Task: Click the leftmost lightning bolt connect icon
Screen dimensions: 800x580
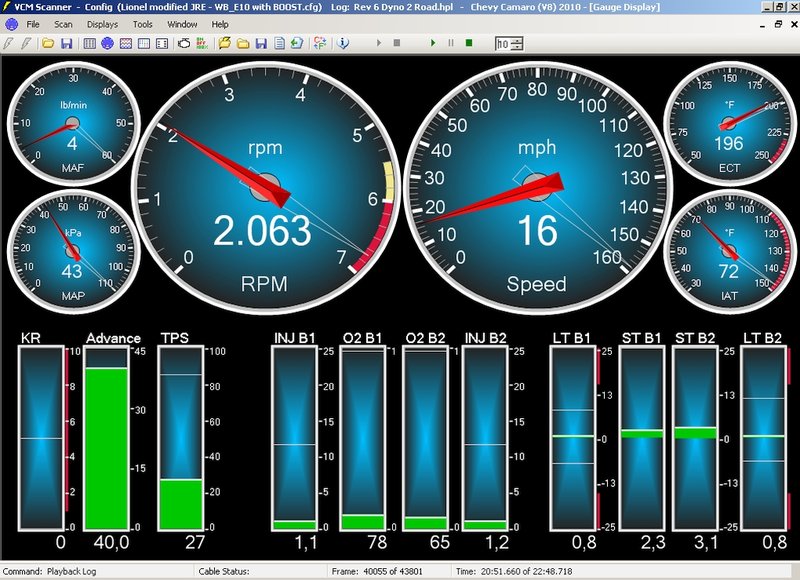Action: 9,44
